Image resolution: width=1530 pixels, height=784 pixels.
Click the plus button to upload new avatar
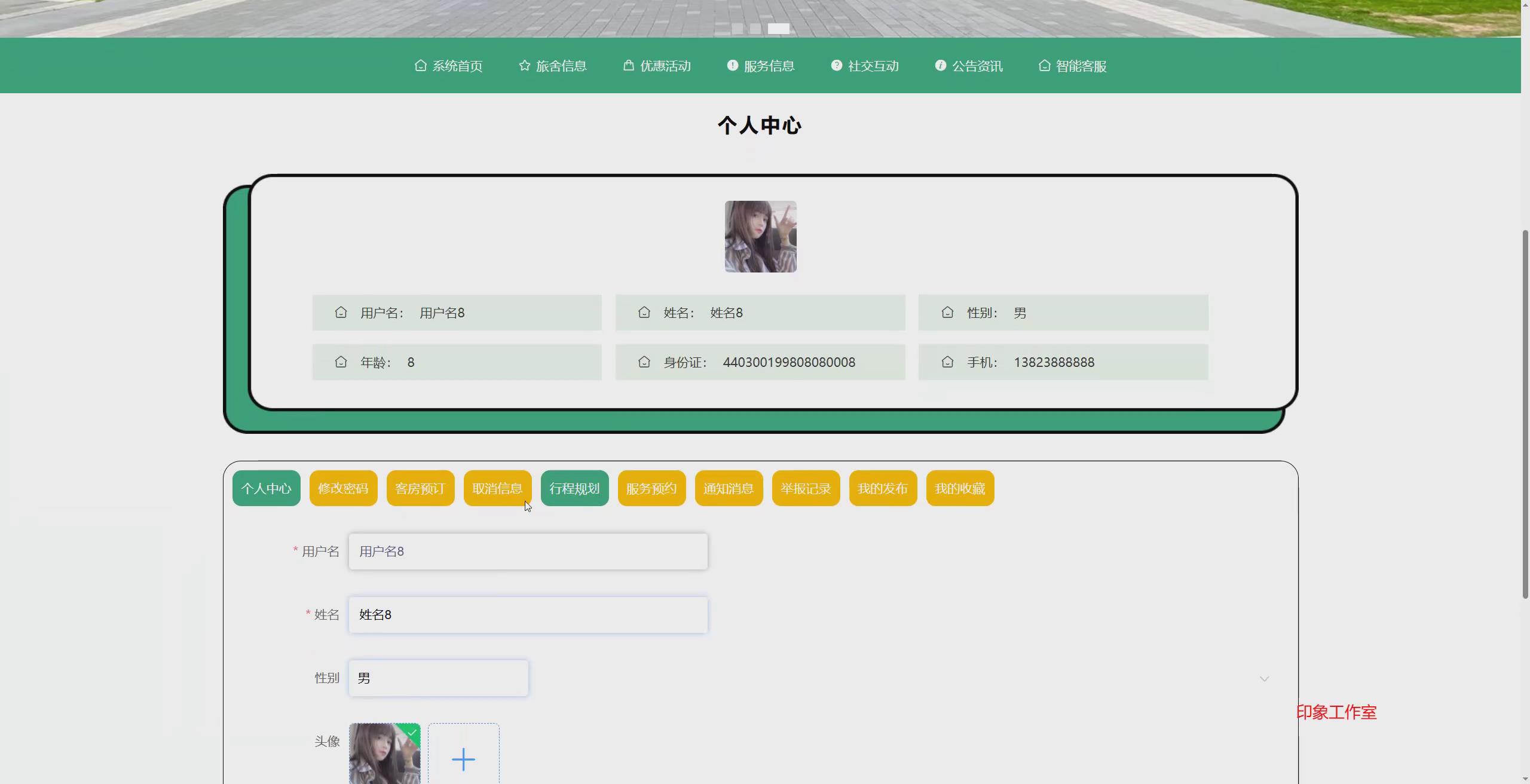point(464,759)
